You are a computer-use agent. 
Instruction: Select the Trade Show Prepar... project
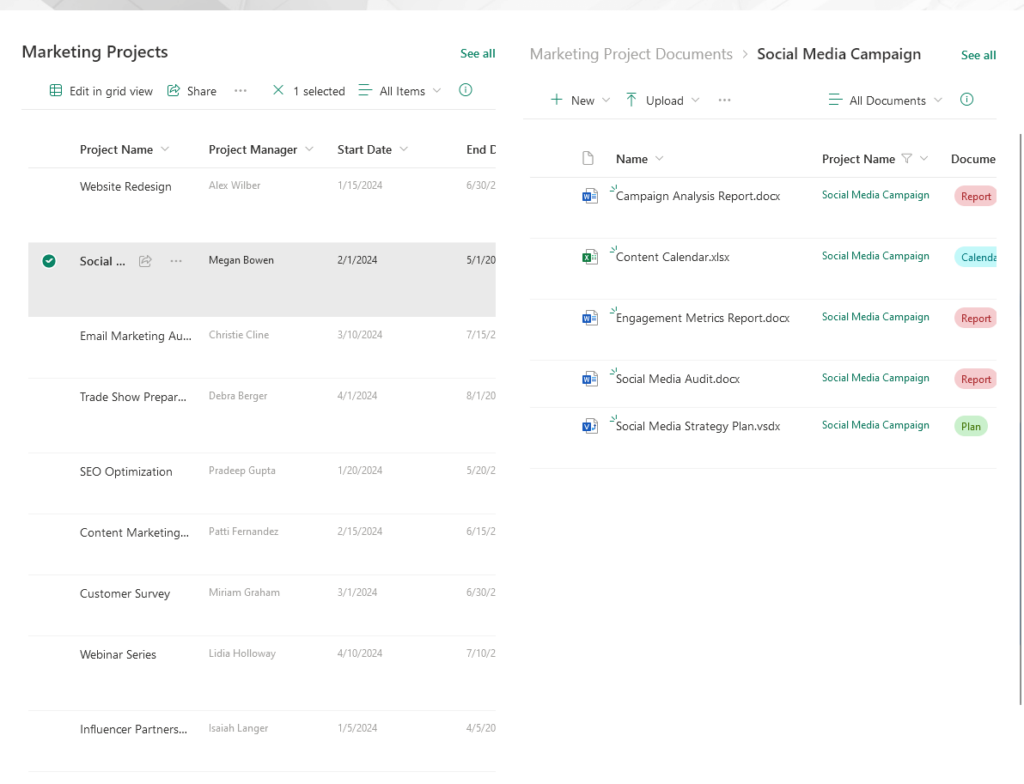point(133,397)
